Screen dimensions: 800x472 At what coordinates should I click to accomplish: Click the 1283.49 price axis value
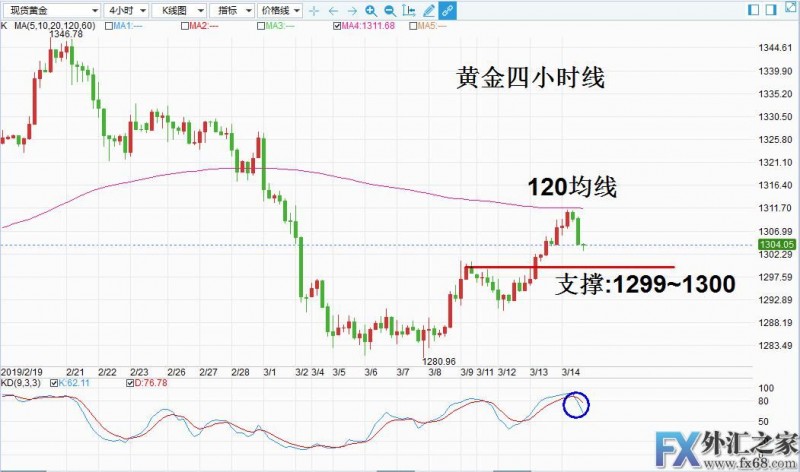[775, 346]
